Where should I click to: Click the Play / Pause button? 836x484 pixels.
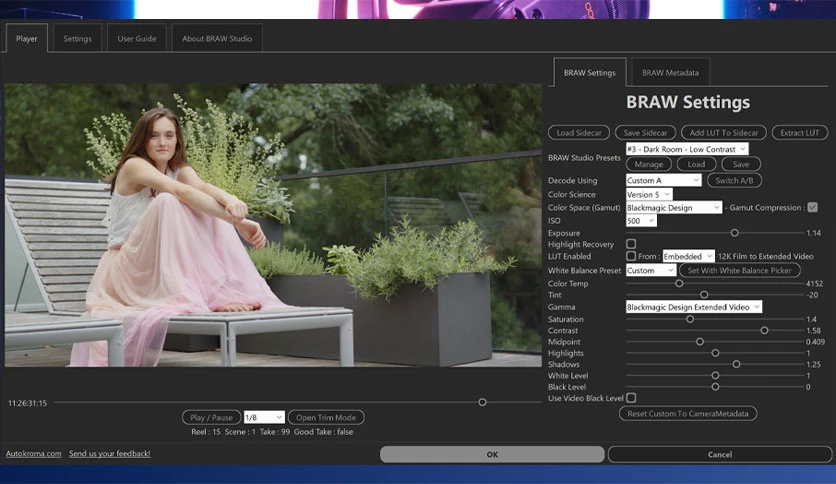pyautogui.click(x=211, y=417)
